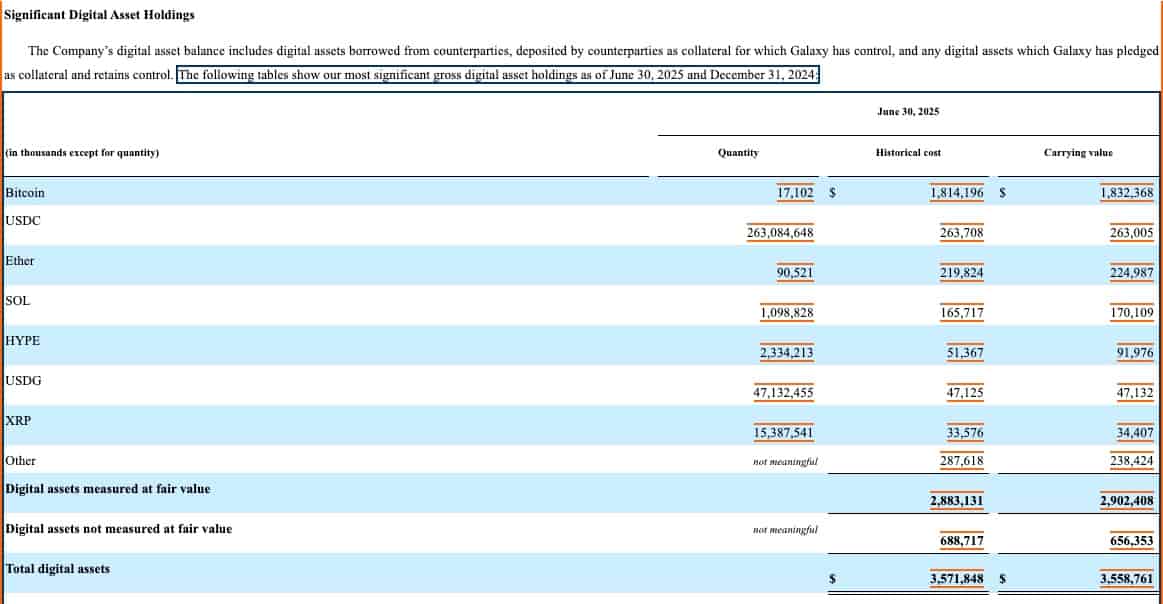Open HYPE quantity 2,334,213
Viewport: 1163px width, 604px height.
click(787, 352)
